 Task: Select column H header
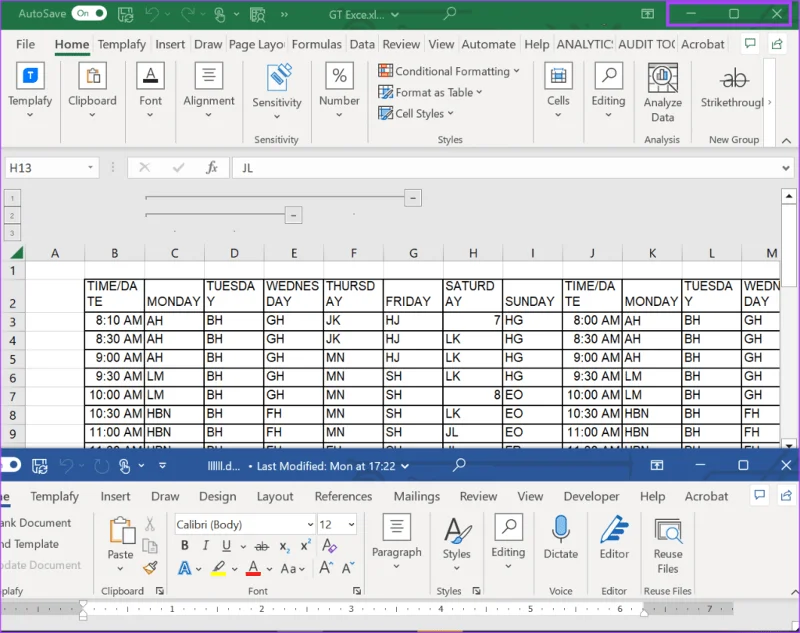[473, 253]
